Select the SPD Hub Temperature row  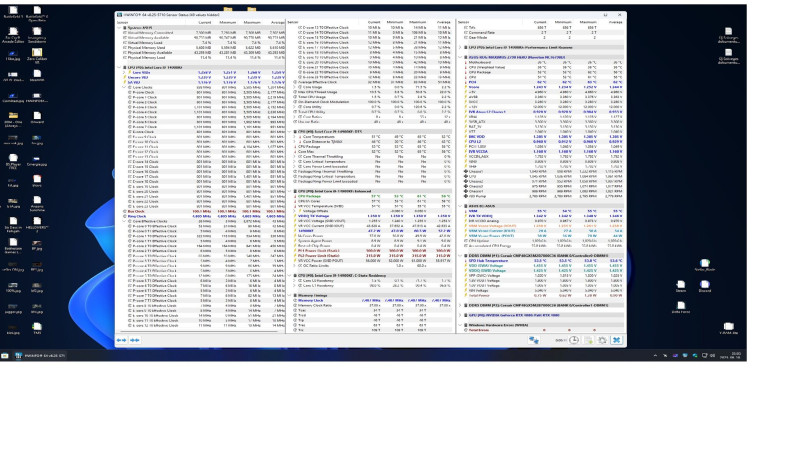(541, 261)
